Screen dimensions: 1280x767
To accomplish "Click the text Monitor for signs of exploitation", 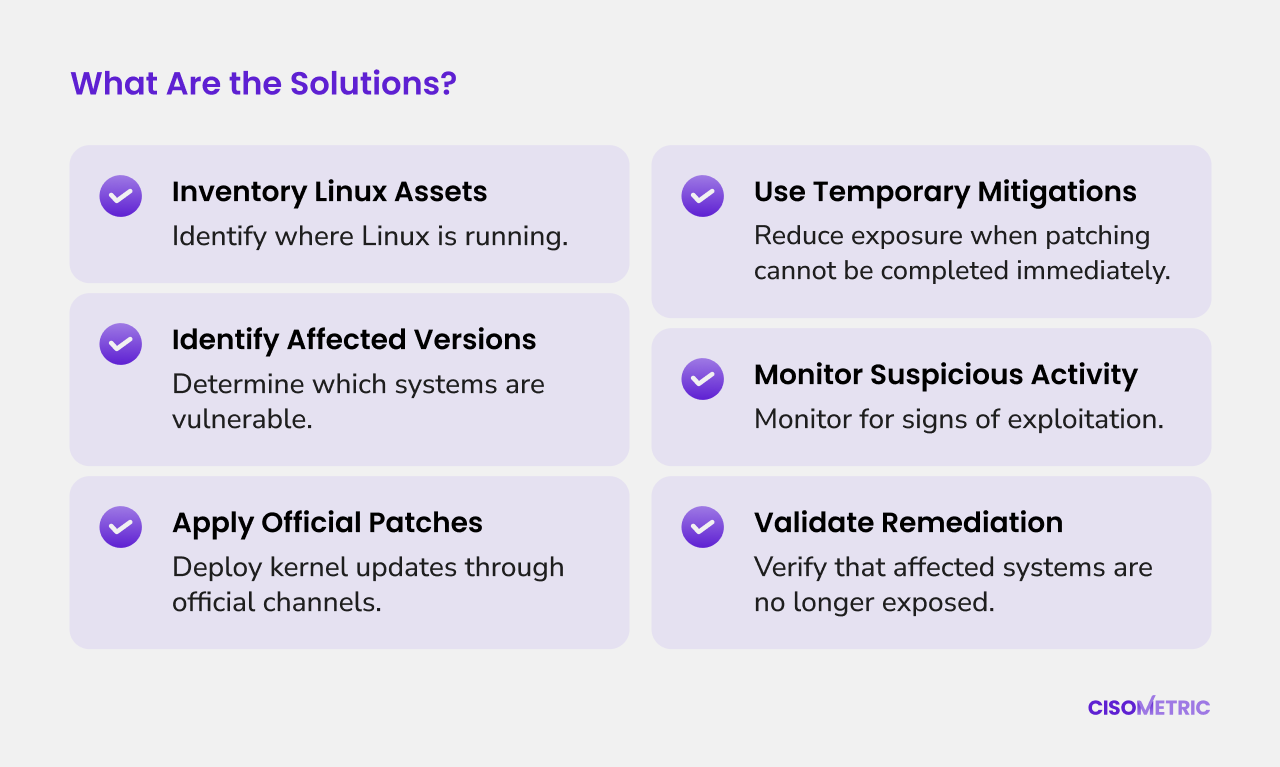I will point(959,419).
